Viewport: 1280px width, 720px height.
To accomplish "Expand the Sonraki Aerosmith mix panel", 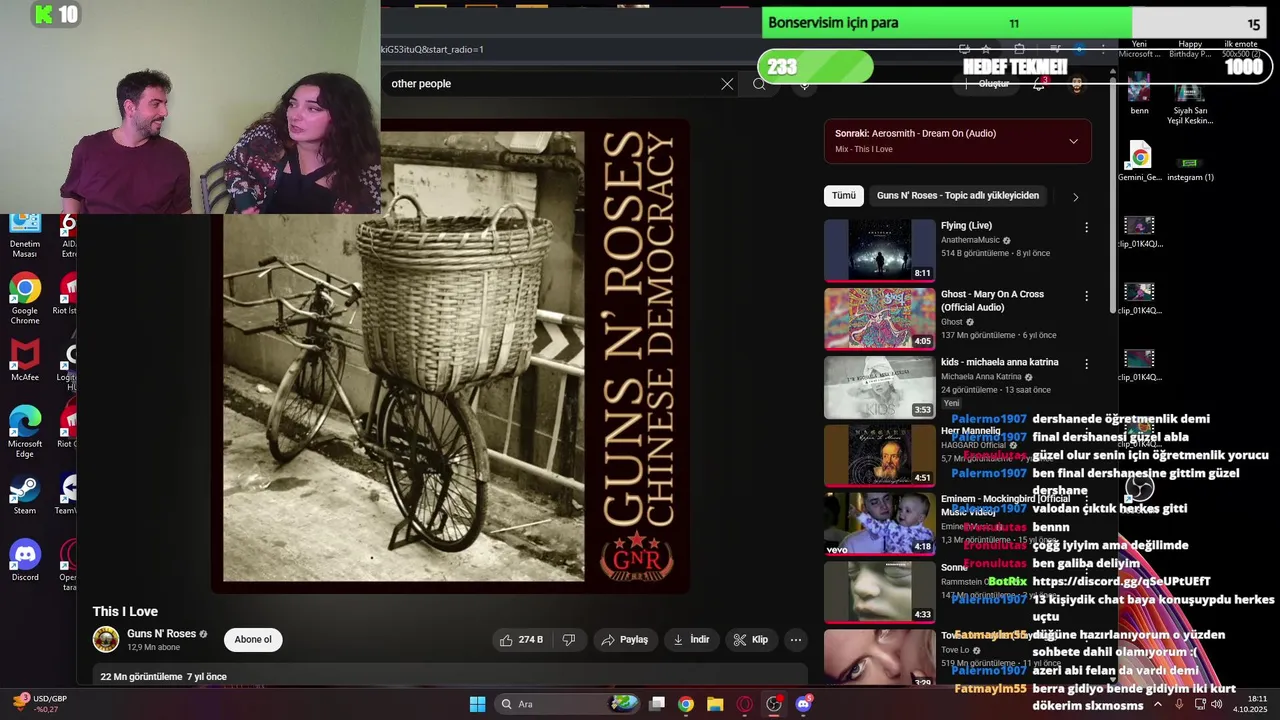I will (x=1074, y=141).
